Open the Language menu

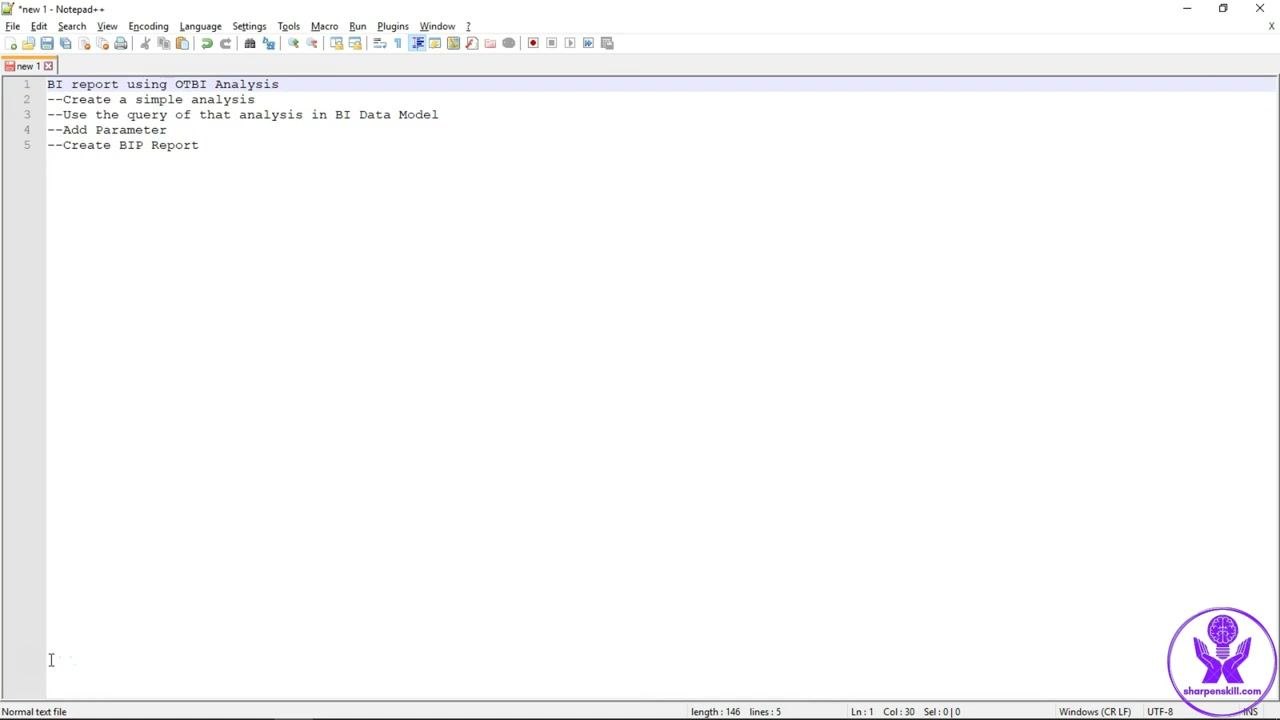(x=200, y=26)
